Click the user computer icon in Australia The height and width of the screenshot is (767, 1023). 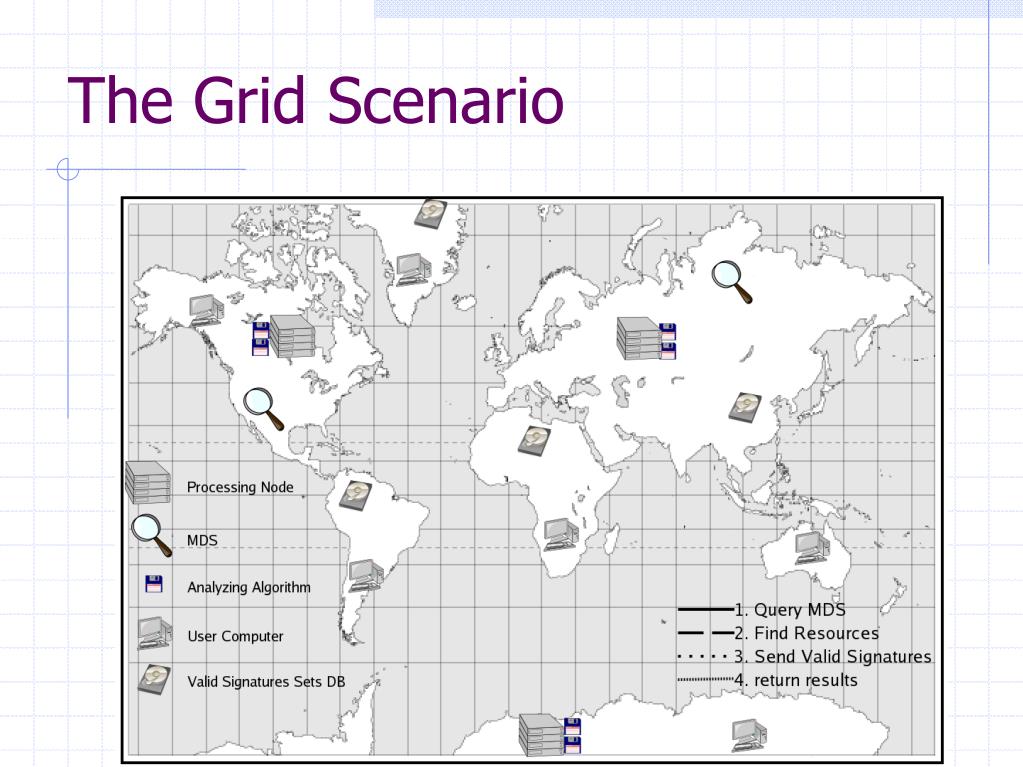[812, 547]
